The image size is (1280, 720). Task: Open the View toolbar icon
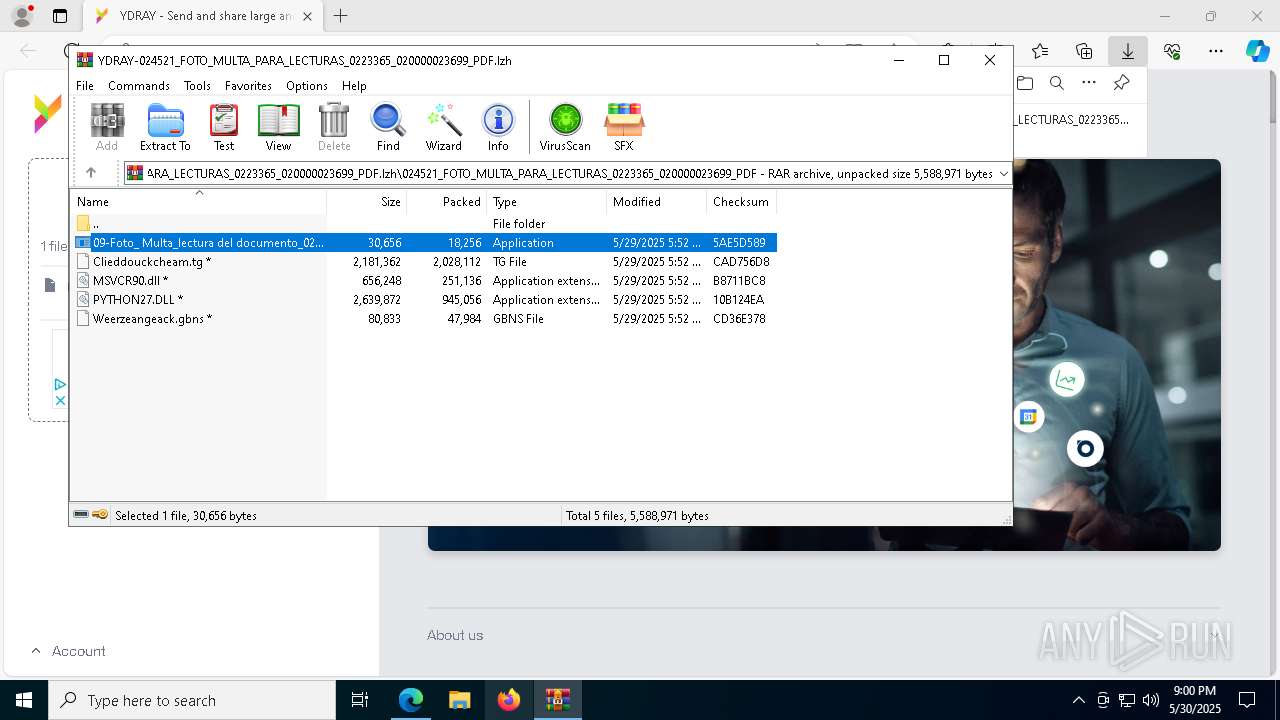tap(278, 127)
